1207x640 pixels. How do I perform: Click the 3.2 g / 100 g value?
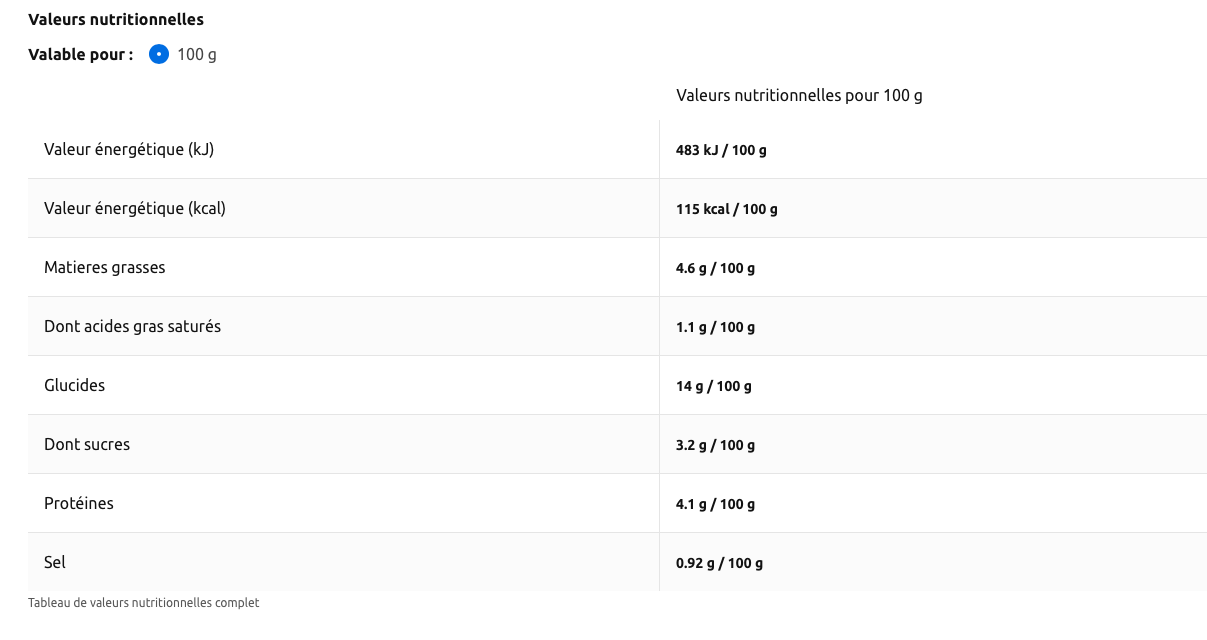pos(715,445)
